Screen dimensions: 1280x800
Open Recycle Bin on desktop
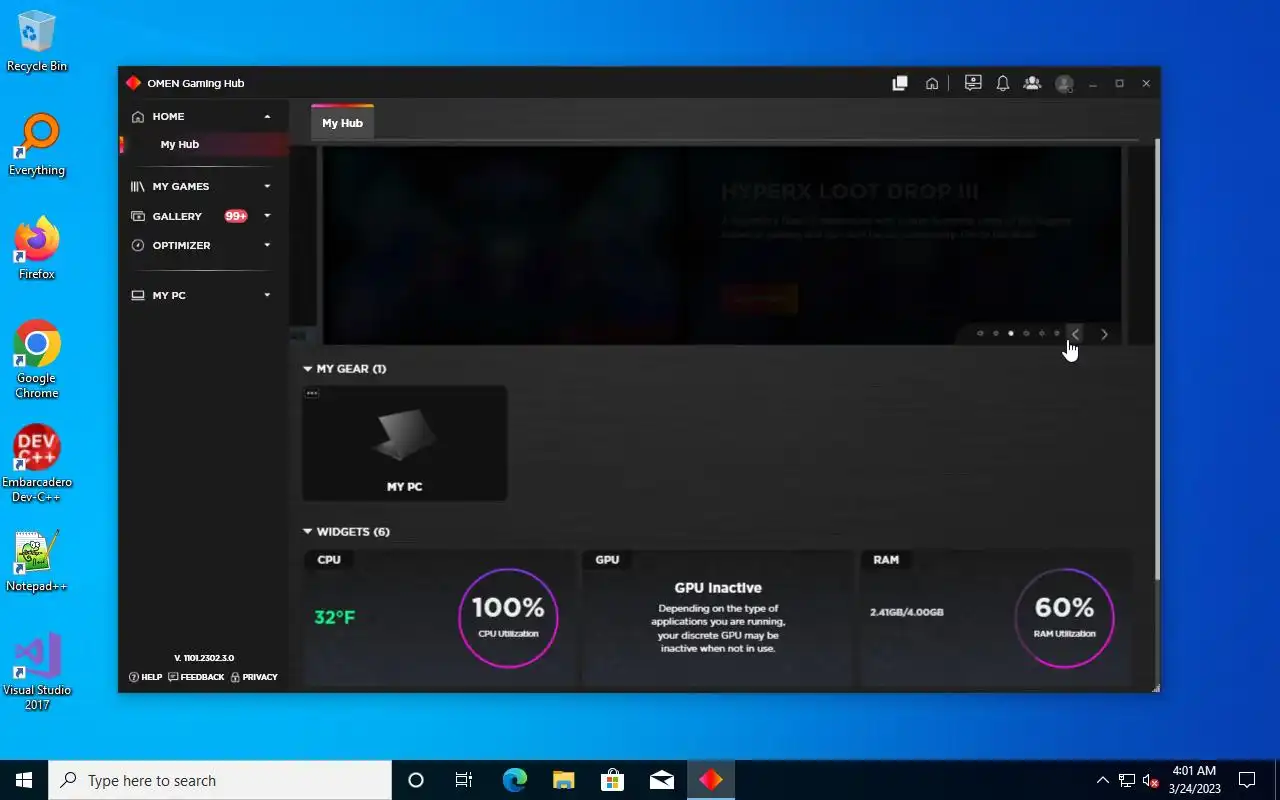pos(37,41)
